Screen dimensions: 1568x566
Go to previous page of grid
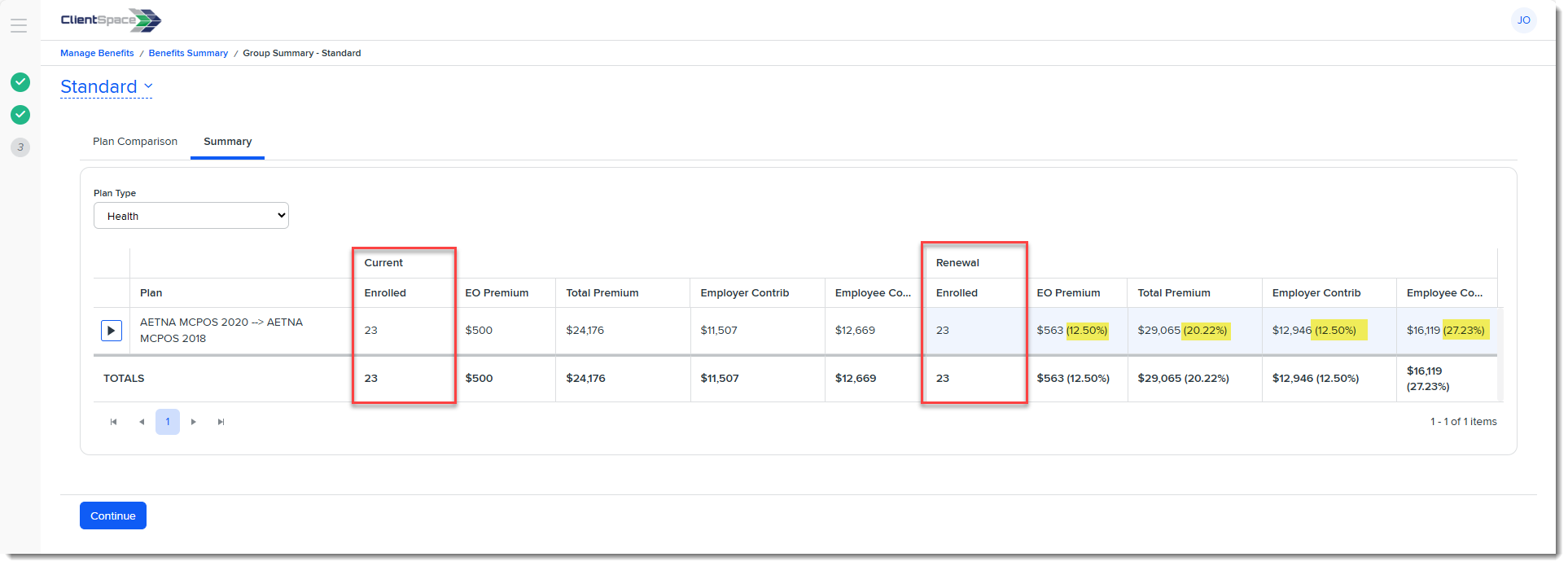(x=142, y=422)
